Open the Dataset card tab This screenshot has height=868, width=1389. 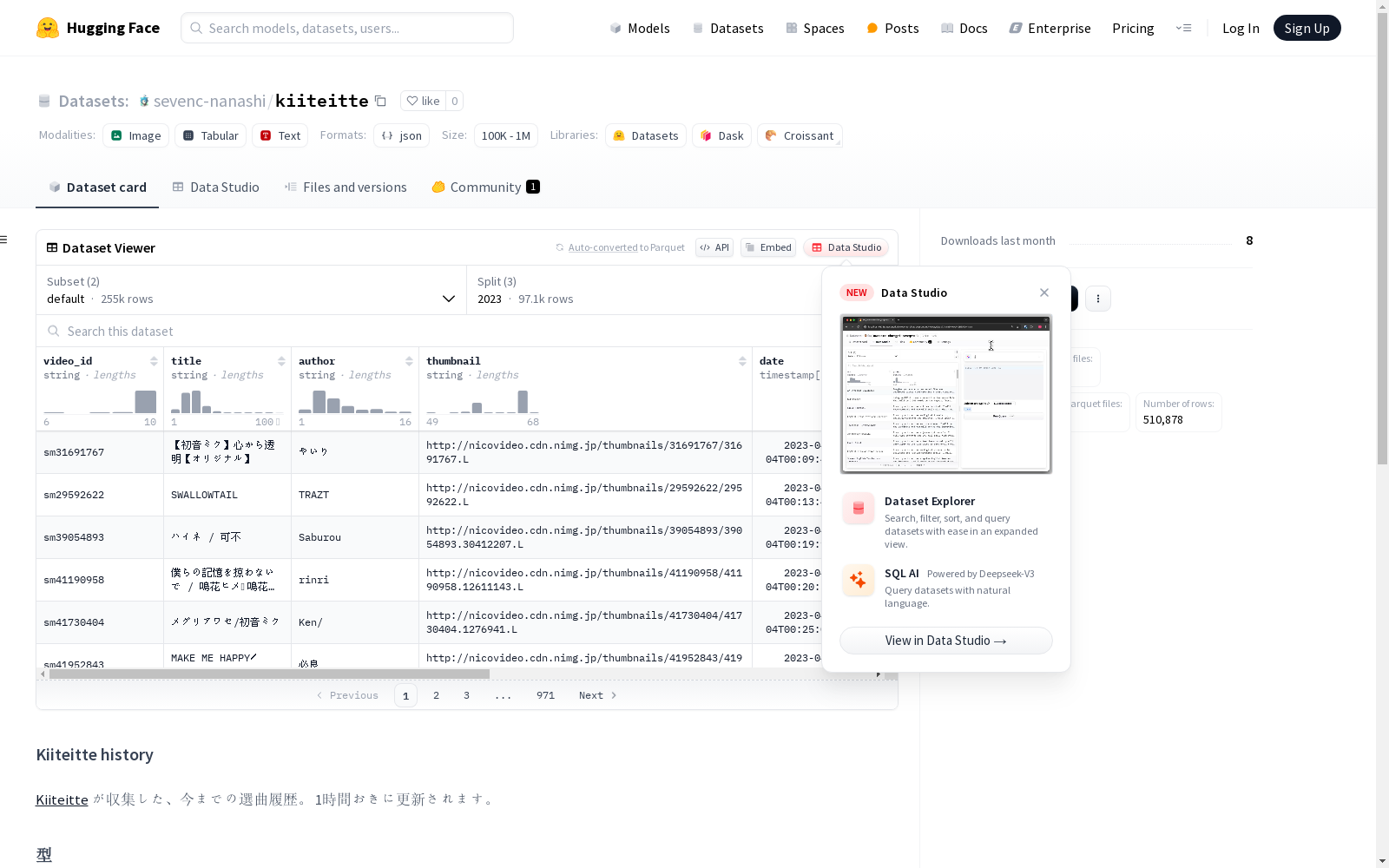pos(97,187)
